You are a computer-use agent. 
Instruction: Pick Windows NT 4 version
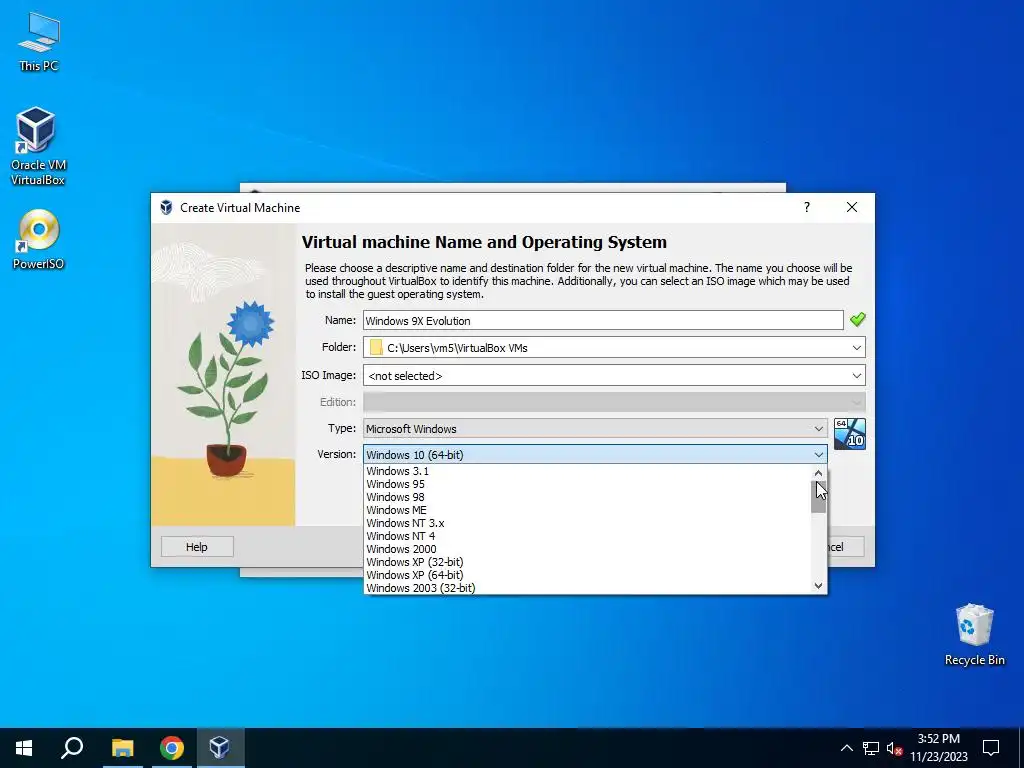click(x=588, y=536)
